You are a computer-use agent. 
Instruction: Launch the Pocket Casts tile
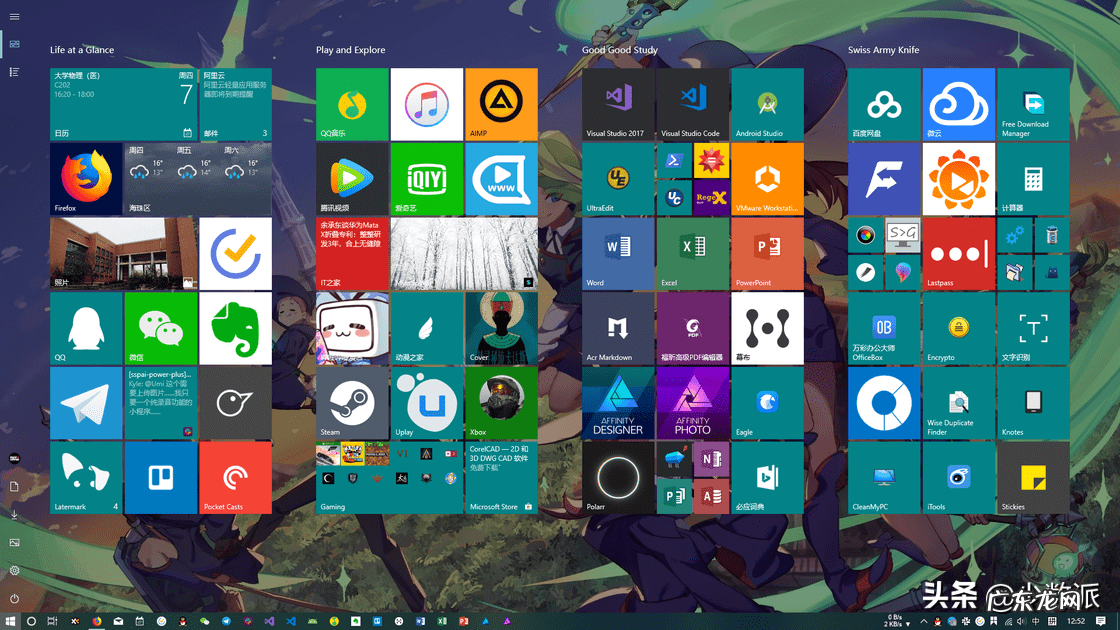235,477
